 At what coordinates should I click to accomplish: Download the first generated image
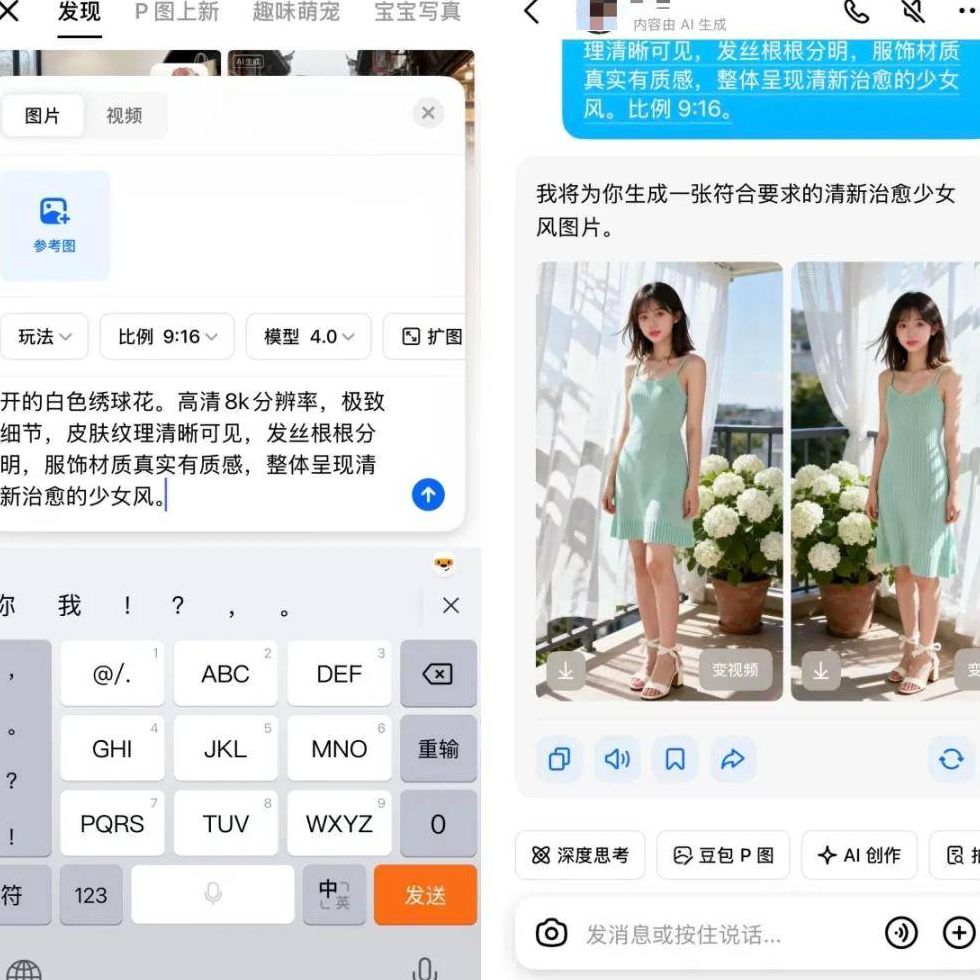pyautogui.click(x=565, y=671)
